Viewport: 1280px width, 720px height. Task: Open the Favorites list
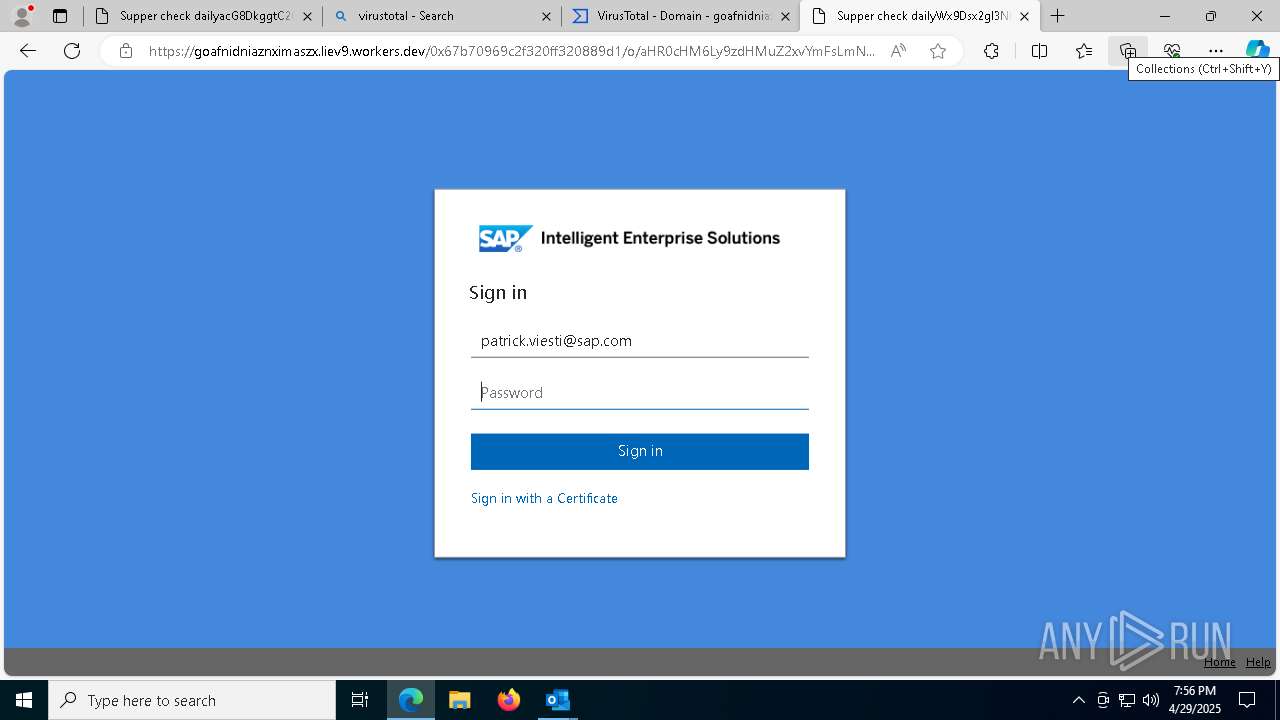pos(1084,51)
